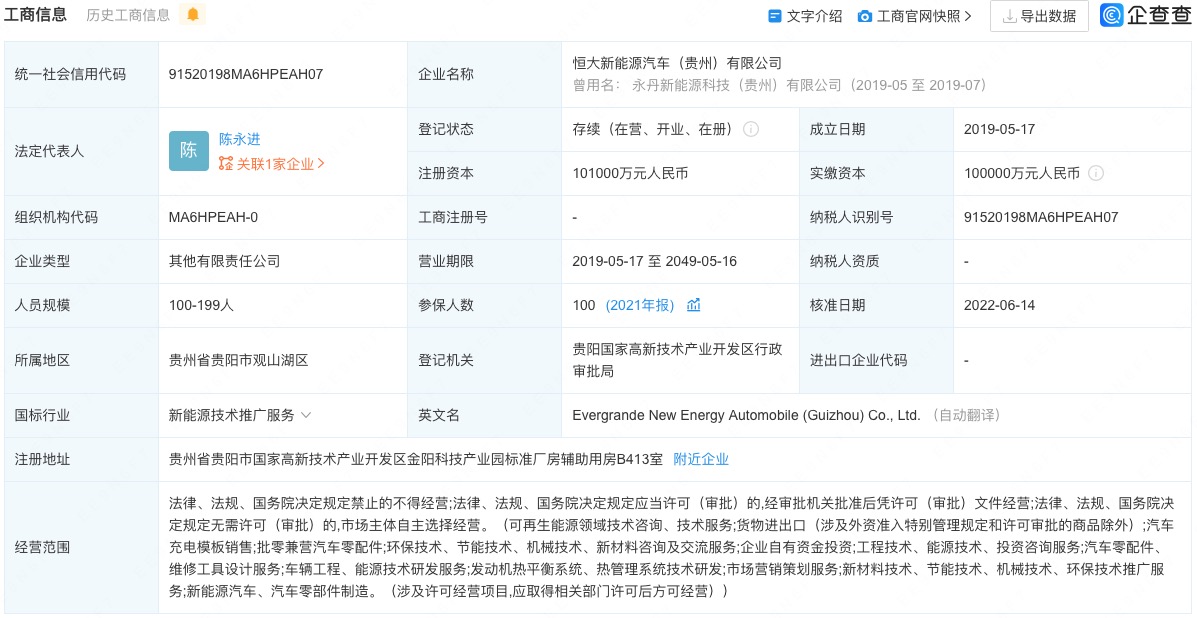The width and height of the screenshot is (1197, 618).
Task: Open the 文字介绍 link
Action: pyautogui.click(x=814, y=16)
